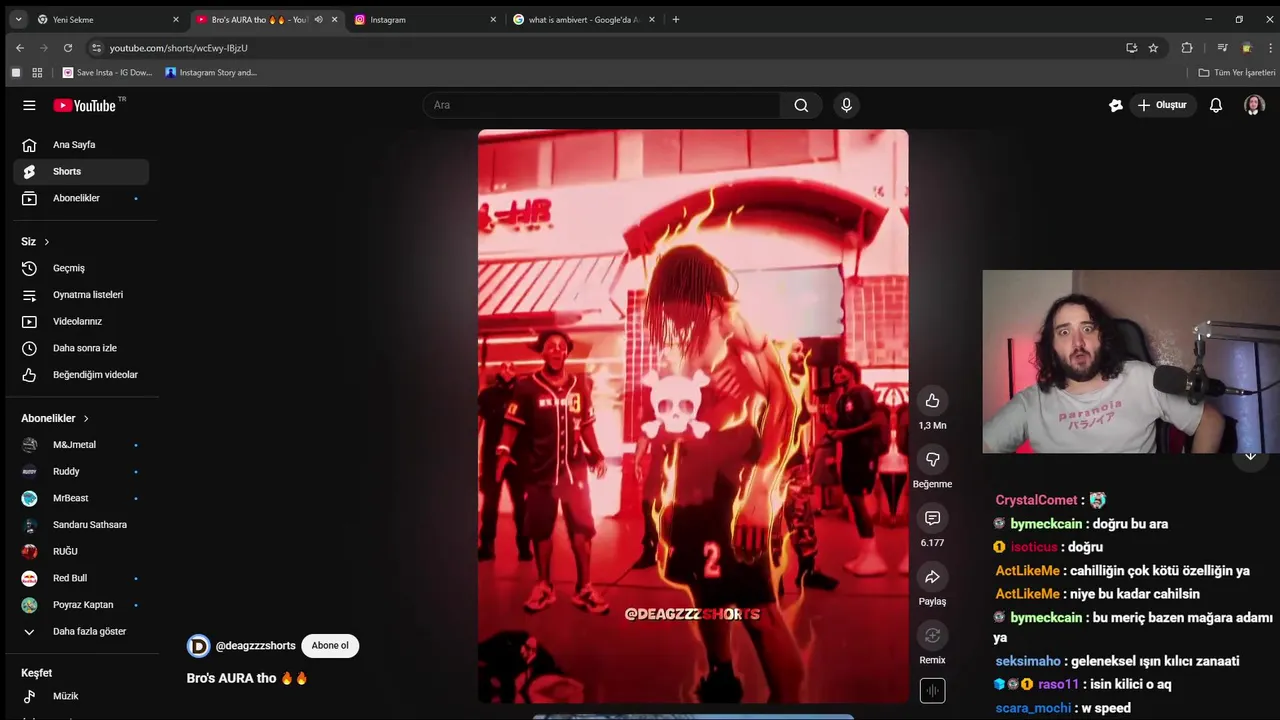Open the browser profile icon
Screen dimensions: 1280x720
[x=1246, y=47]
